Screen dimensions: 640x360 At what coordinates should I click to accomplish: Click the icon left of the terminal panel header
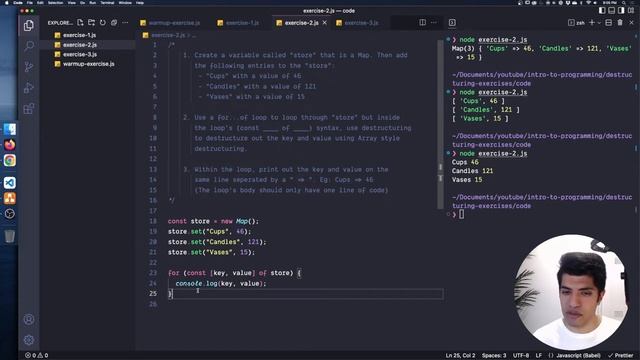click(452, 22)
